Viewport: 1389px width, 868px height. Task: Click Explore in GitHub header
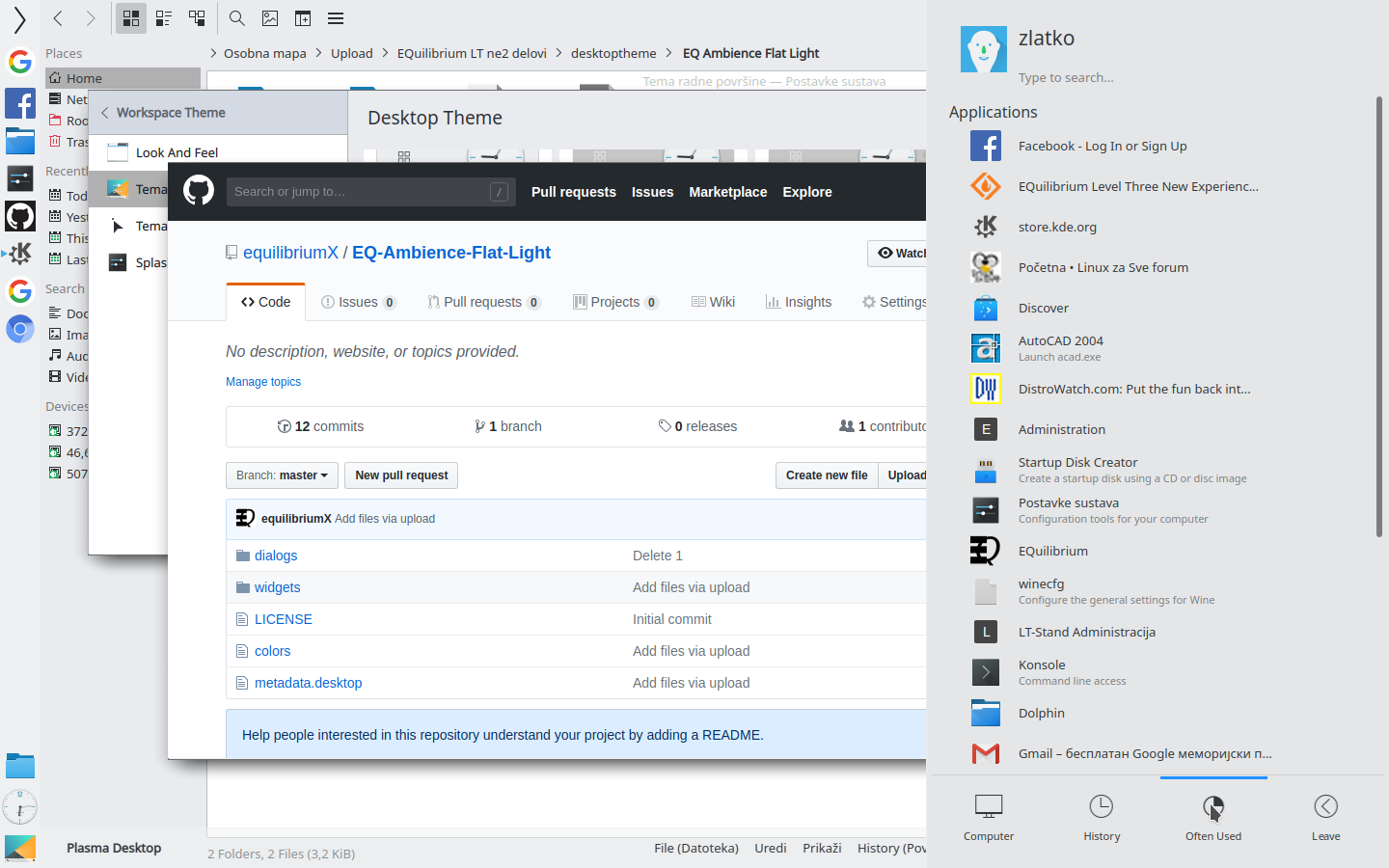click(x=807, y=192)
